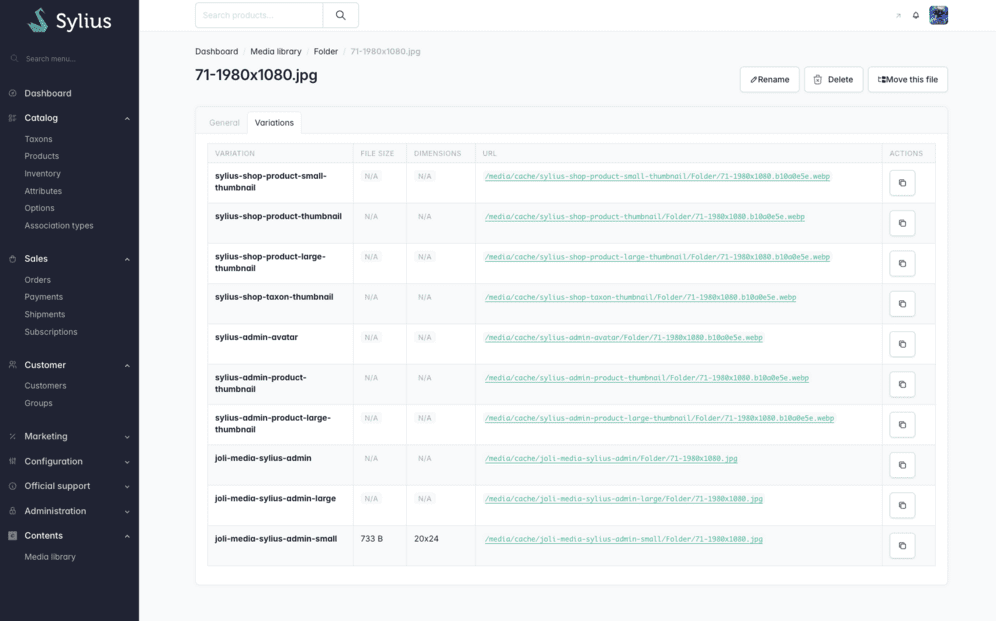Switch to the General tab

click(x=224, y=123)
